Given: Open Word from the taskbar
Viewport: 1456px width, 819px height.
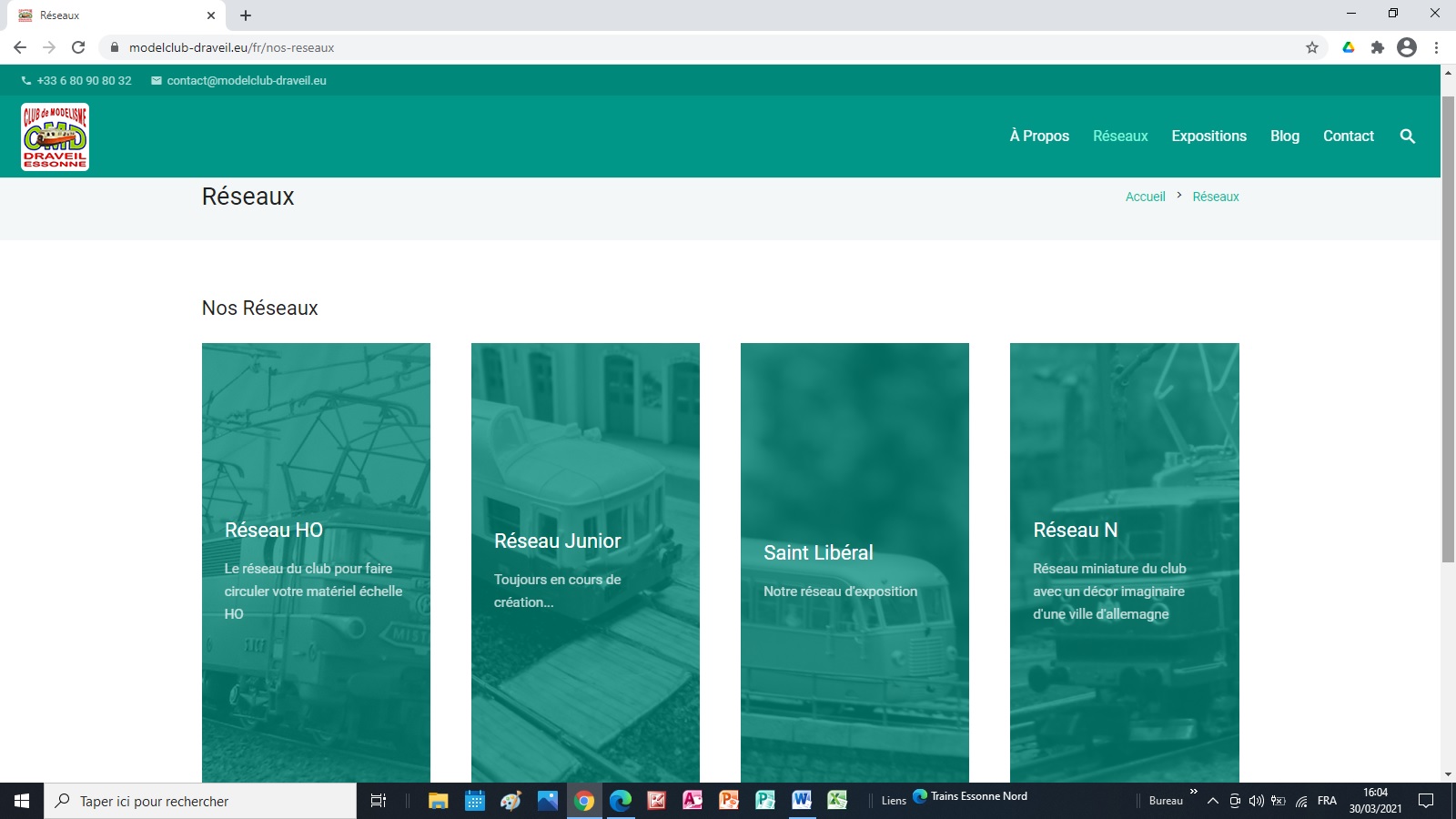Looking at the screenshot, I should pyautogui.click(x=802, y=801).
